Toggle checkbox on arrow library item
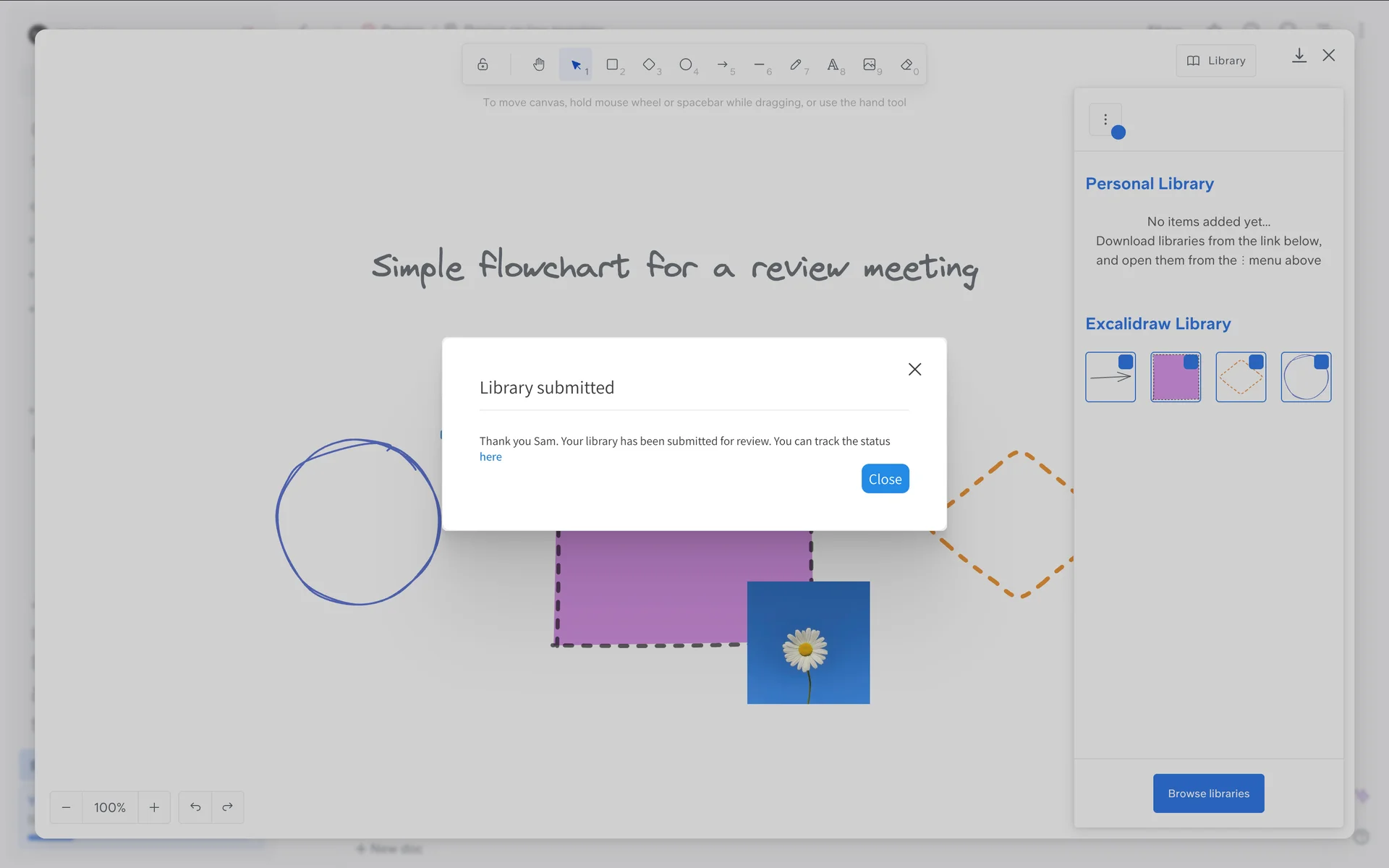The height and width of the screenshot is (868, 1389). [1126, 362]
